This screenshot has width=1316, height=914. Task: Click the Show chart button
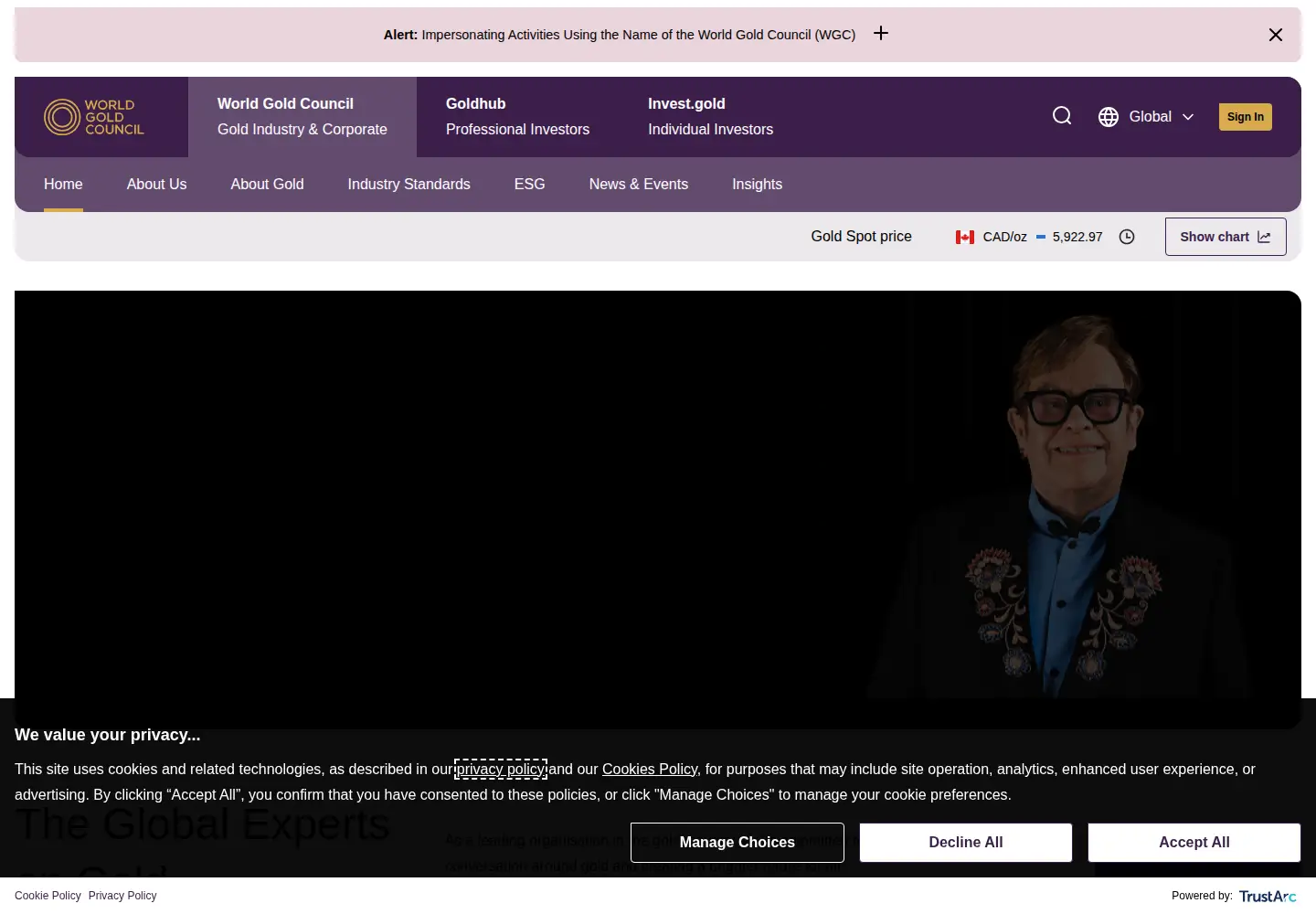[1226, 237]
